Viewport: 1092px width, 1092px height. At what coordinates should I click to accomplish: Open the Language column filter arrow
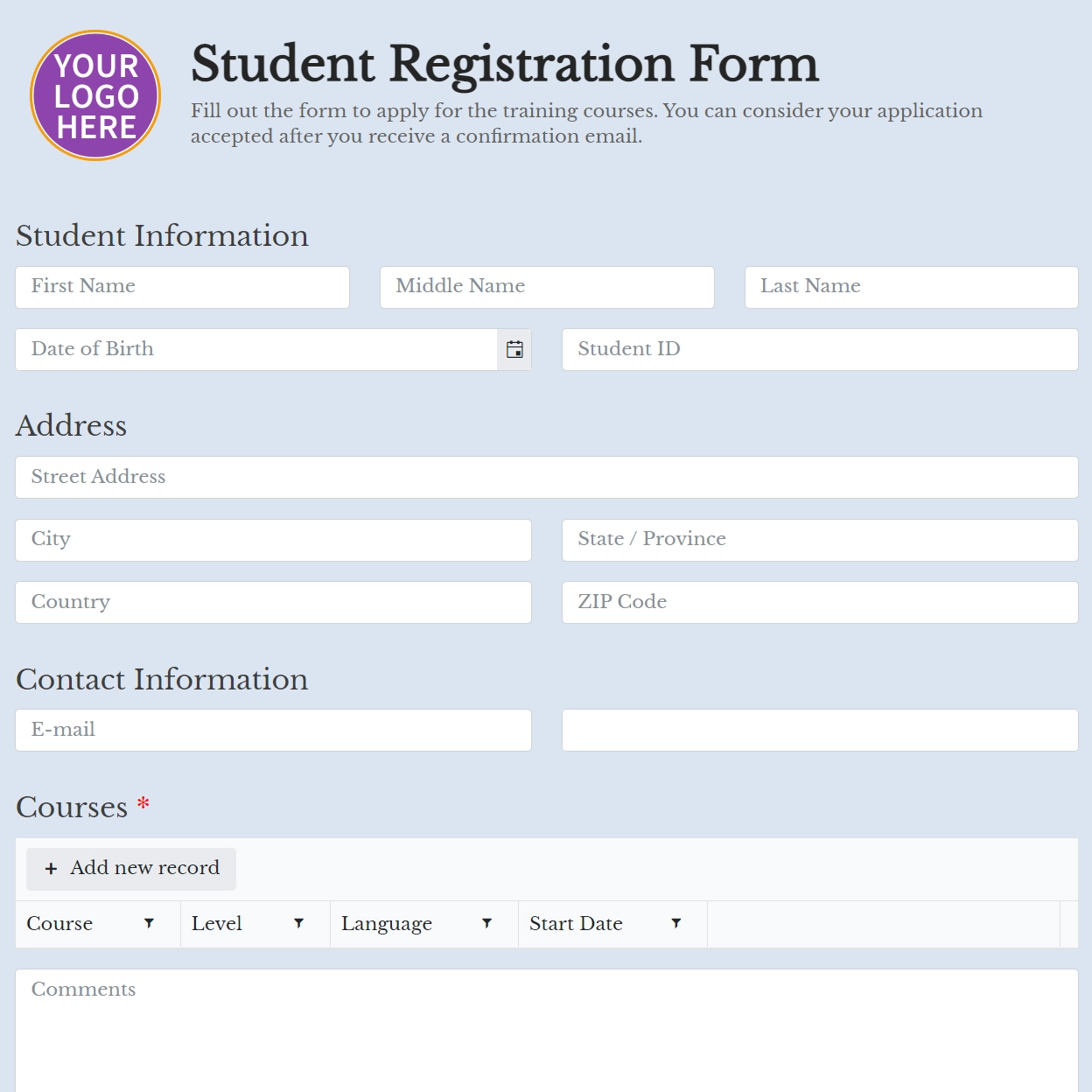[487, 923]
